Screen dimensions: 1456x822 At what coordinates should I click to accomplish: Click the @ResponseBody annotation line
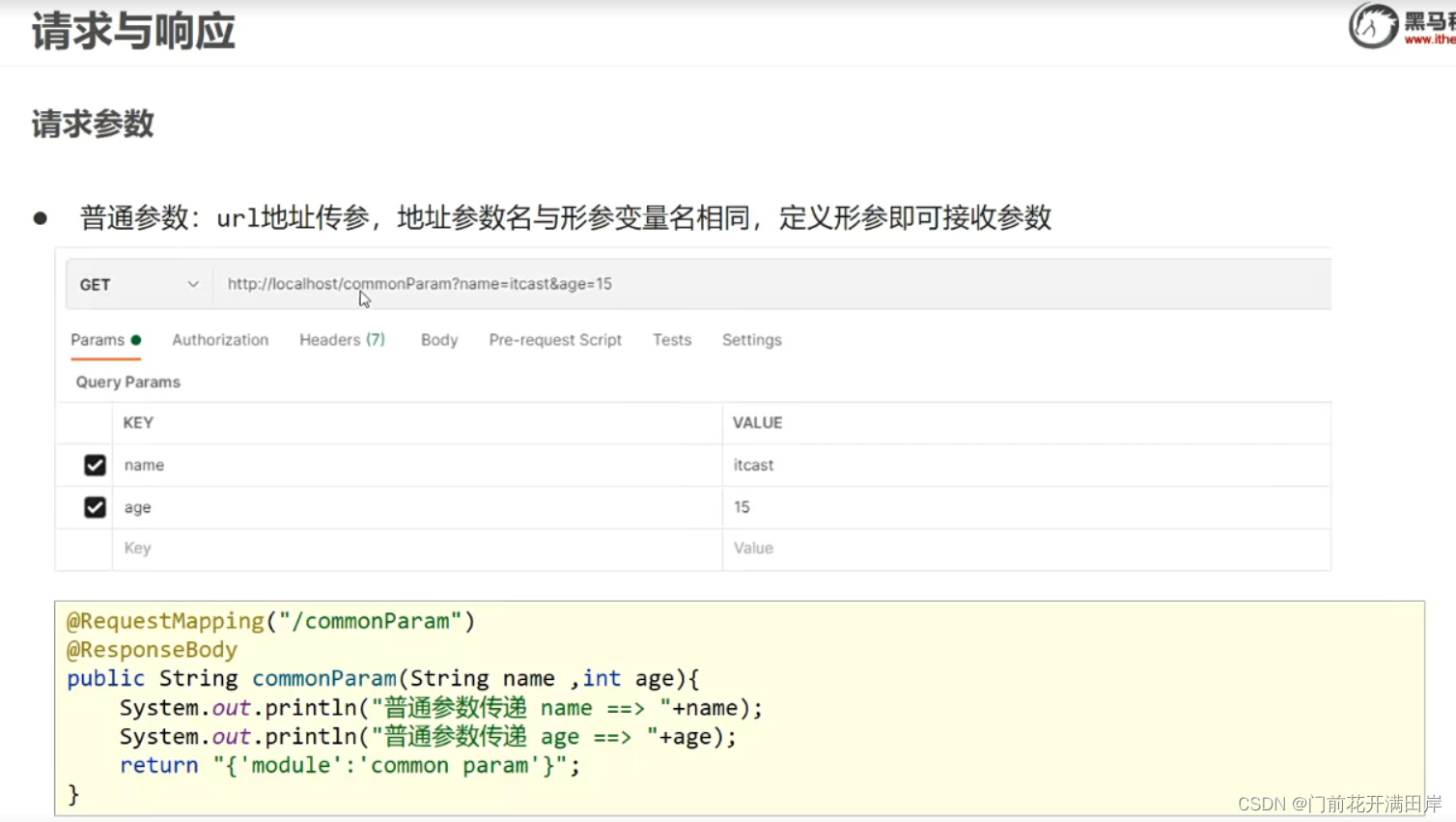pyautogui.click(x=152, y=650)
